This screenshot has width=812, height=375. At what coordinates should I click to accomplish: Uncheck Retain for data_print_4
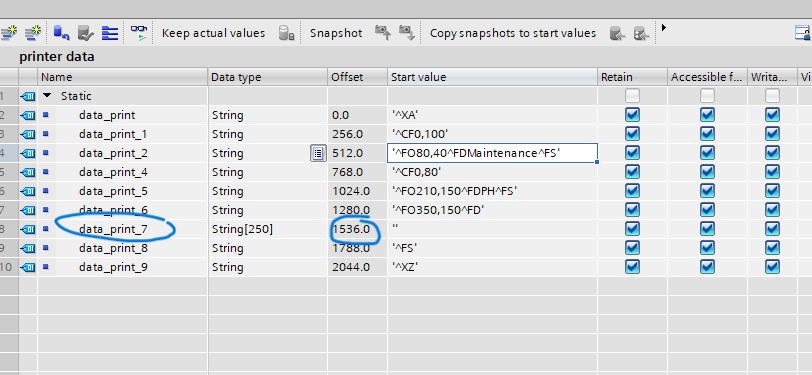(x=632, y=172)
